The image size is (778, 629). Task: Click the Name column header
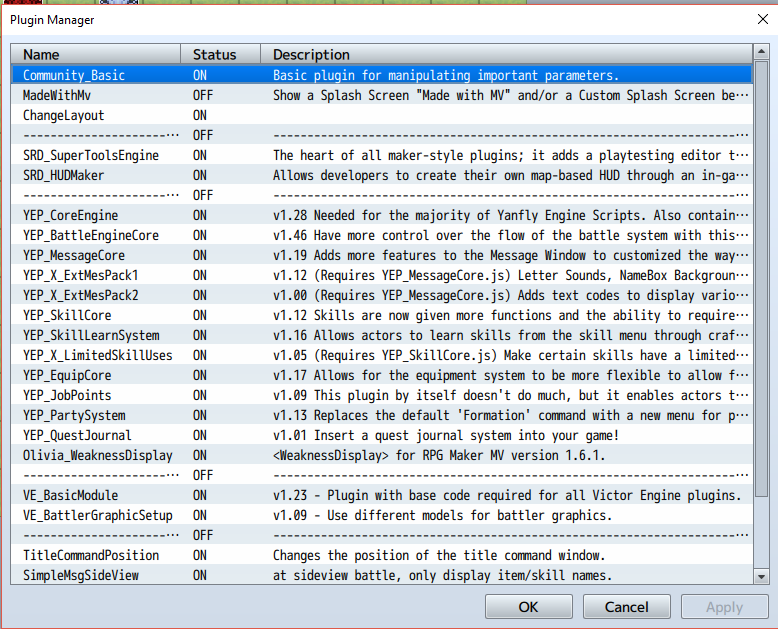click(95, 54)
